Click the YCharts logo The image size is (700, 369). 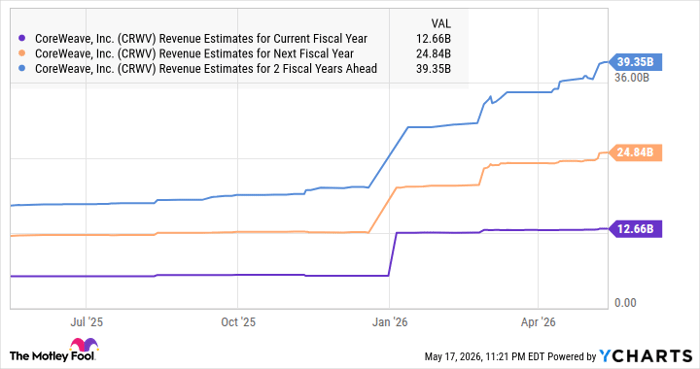coord(646,356)
